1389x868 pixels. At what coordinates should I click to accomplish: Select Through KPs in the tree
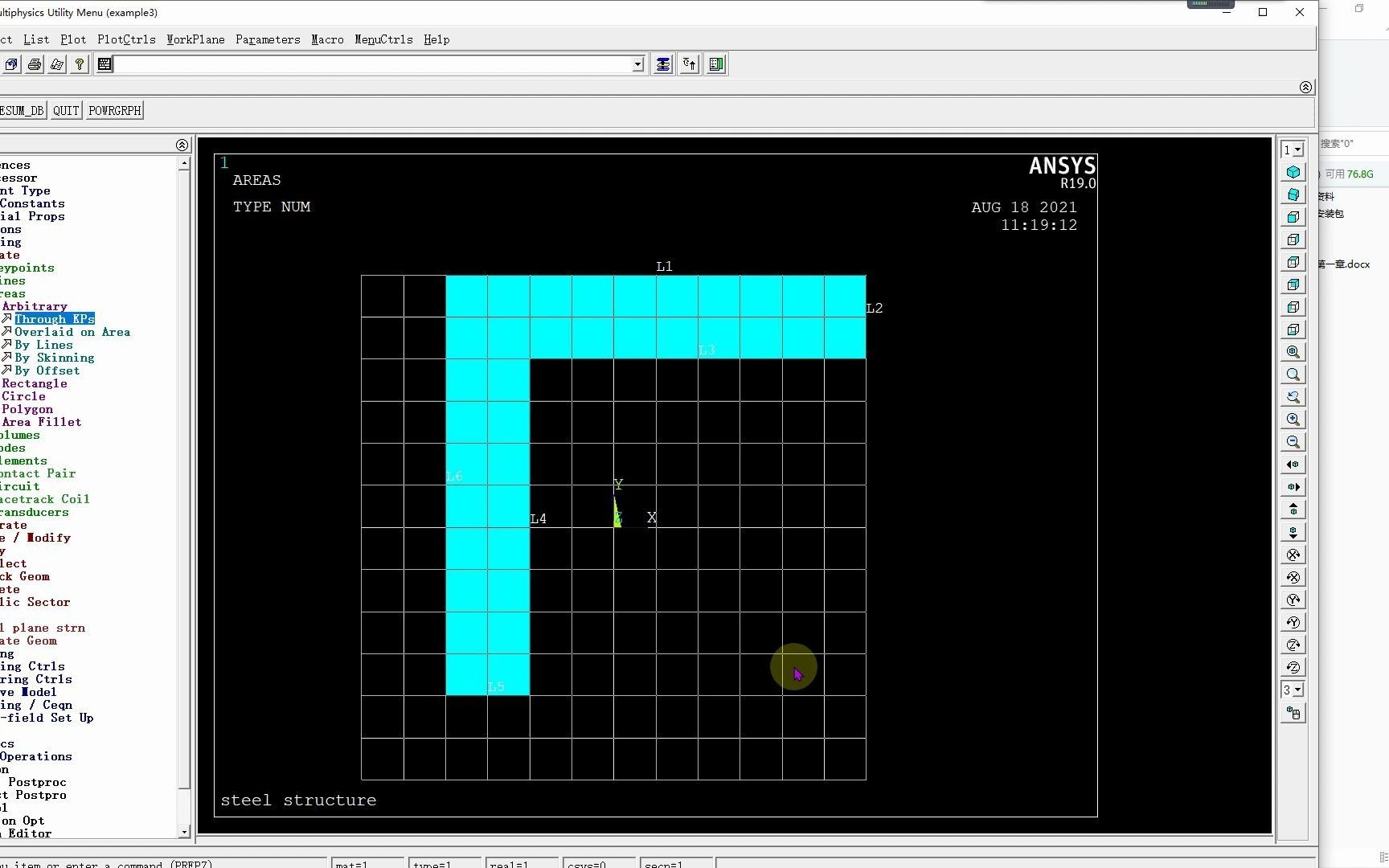[x=55, y=319]
